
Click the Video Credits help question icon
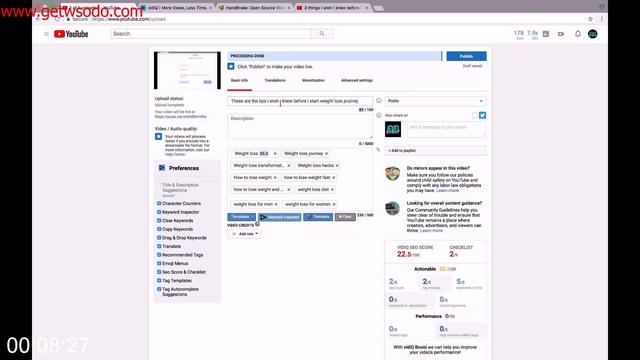point(258,224)
